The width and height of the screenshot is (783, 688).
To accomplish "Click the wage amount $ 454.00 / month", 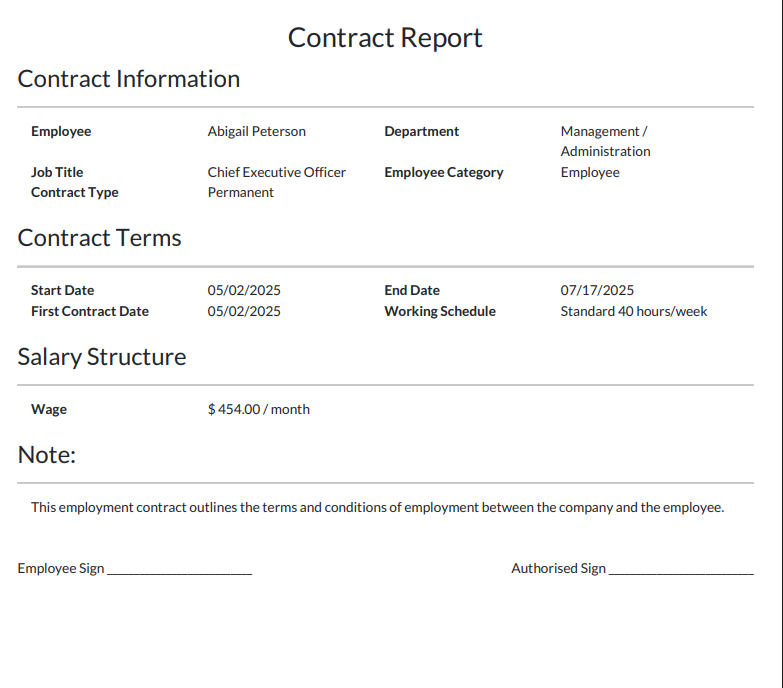I will point(259,409).
